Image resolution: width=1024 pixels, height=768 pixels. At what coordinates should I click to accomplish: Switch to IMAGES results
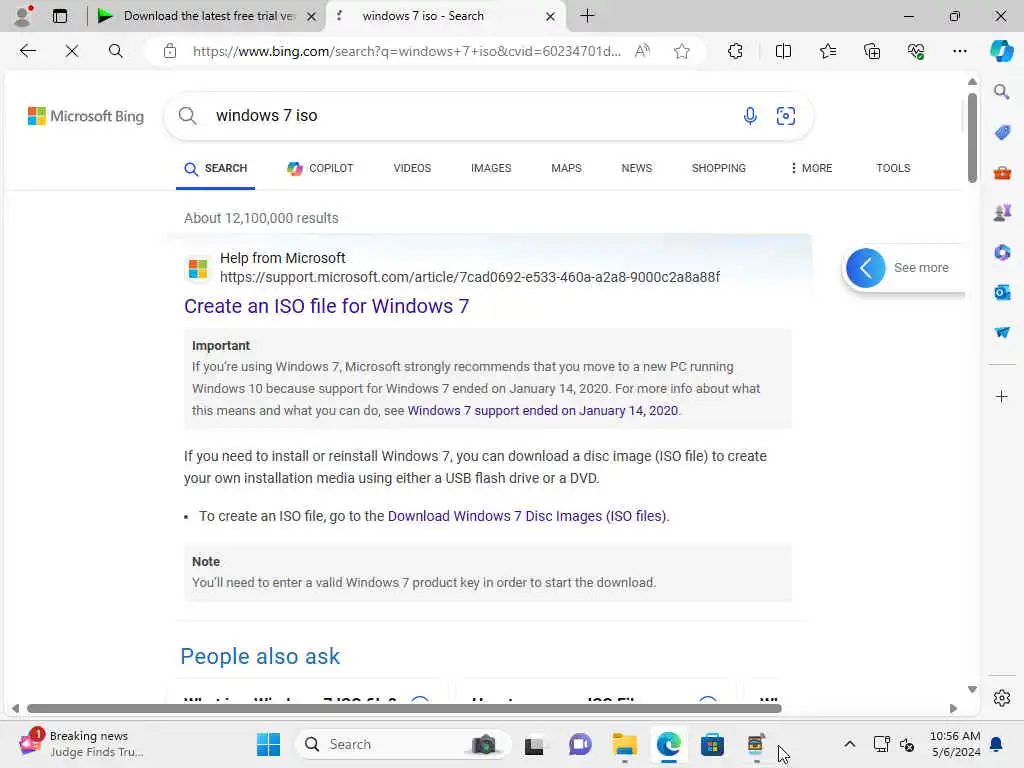tap(491, 168)
